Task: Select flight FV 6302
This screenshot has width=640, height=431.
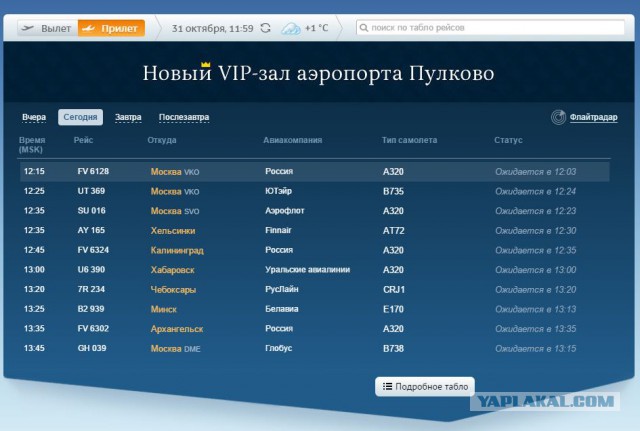Action: [93, 328]
